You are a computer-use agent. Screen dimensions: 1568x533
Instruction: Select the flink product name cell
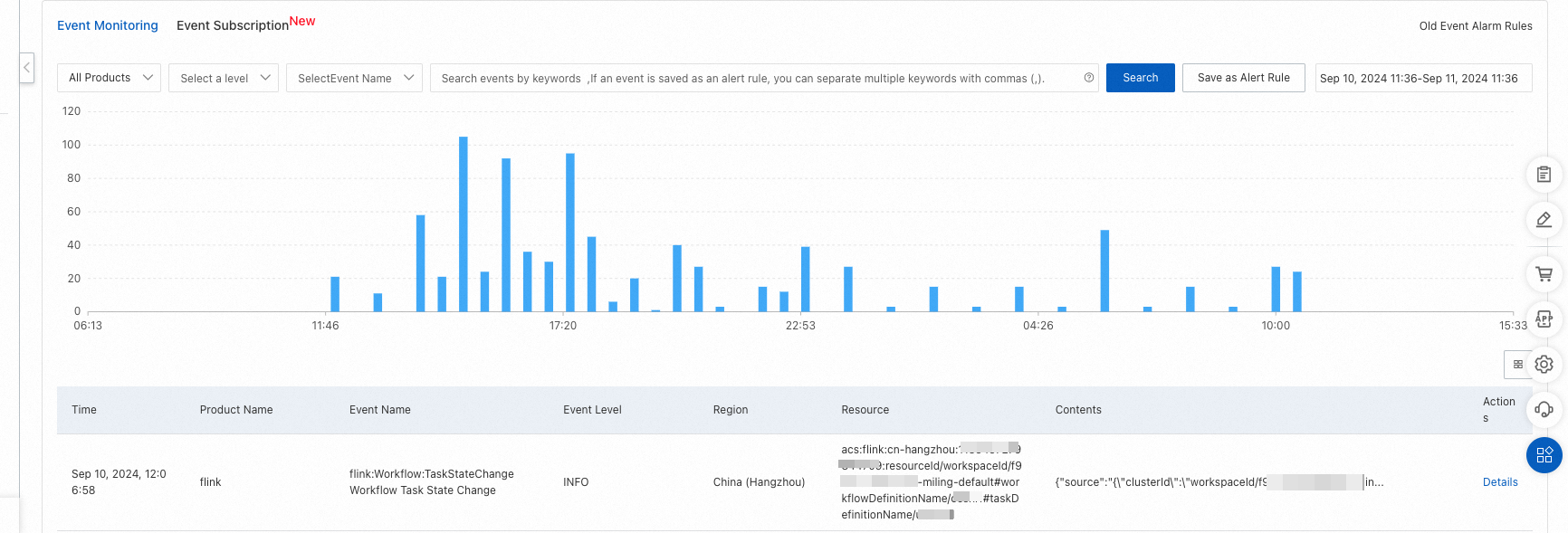pos(210,482)
